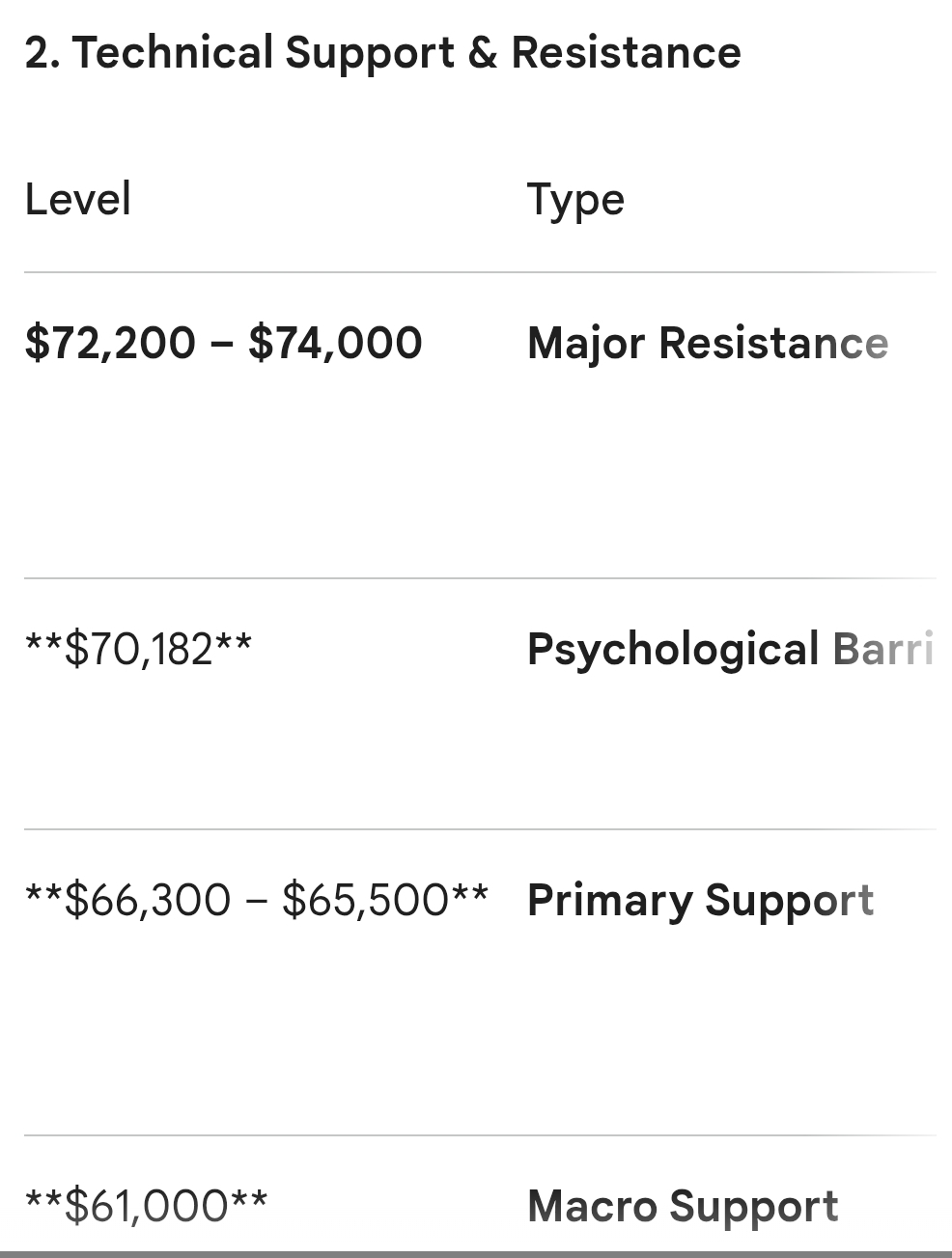Select the Level column header
This screenshot has height=1258, width=952.
(x=77, y=200)
